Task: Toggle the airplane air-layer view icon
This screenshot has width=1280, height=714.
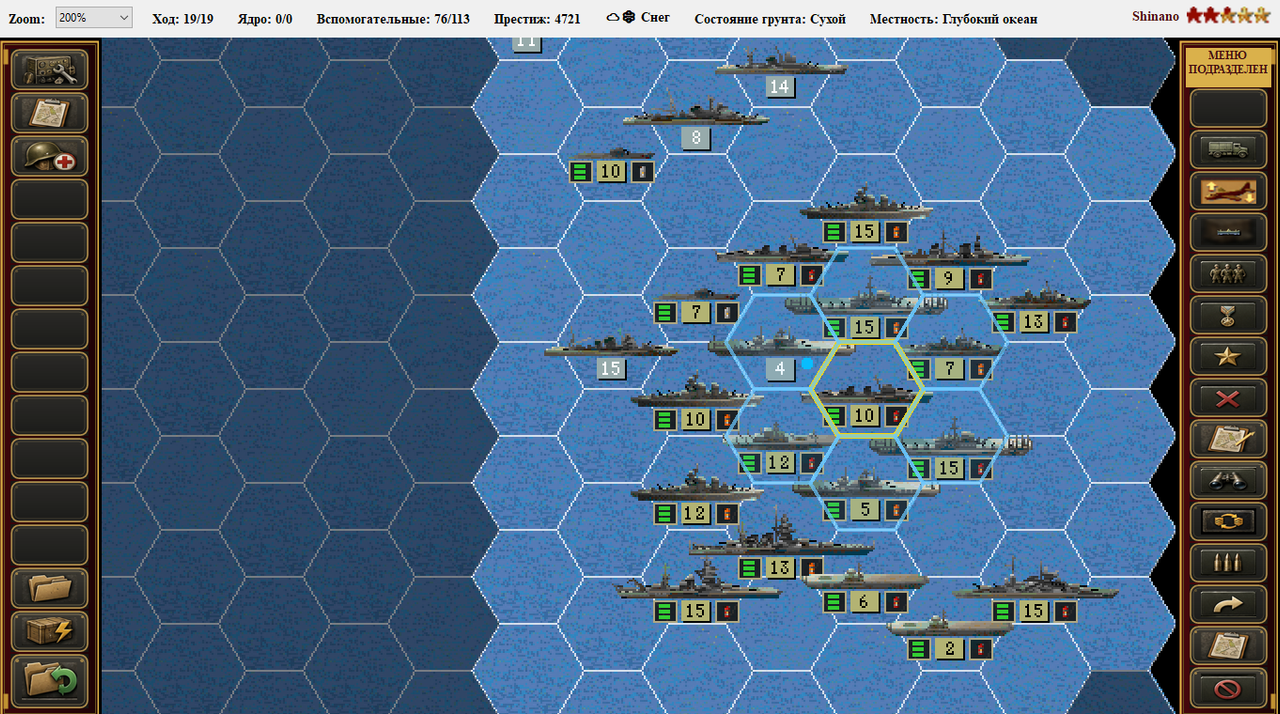Action: [1228, 191]
